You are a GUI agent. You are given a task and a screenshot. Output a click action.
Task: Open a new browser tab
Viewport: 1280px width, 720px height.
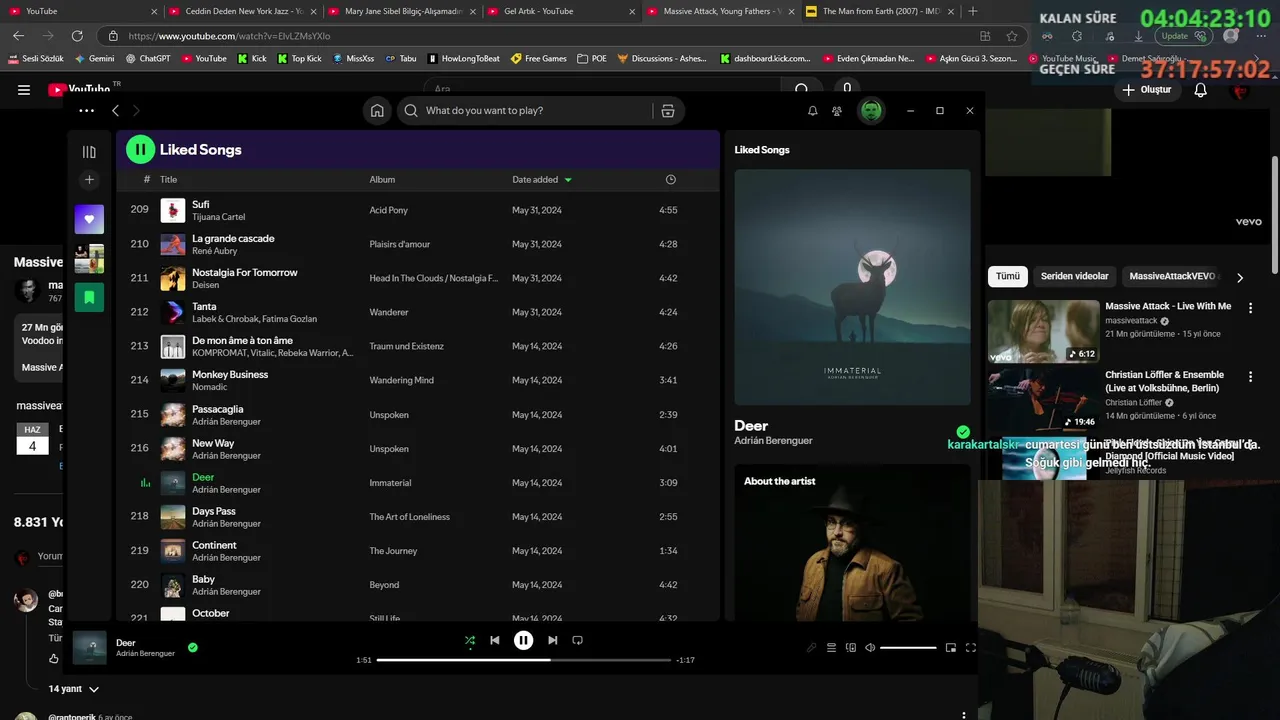pos(973,12)
